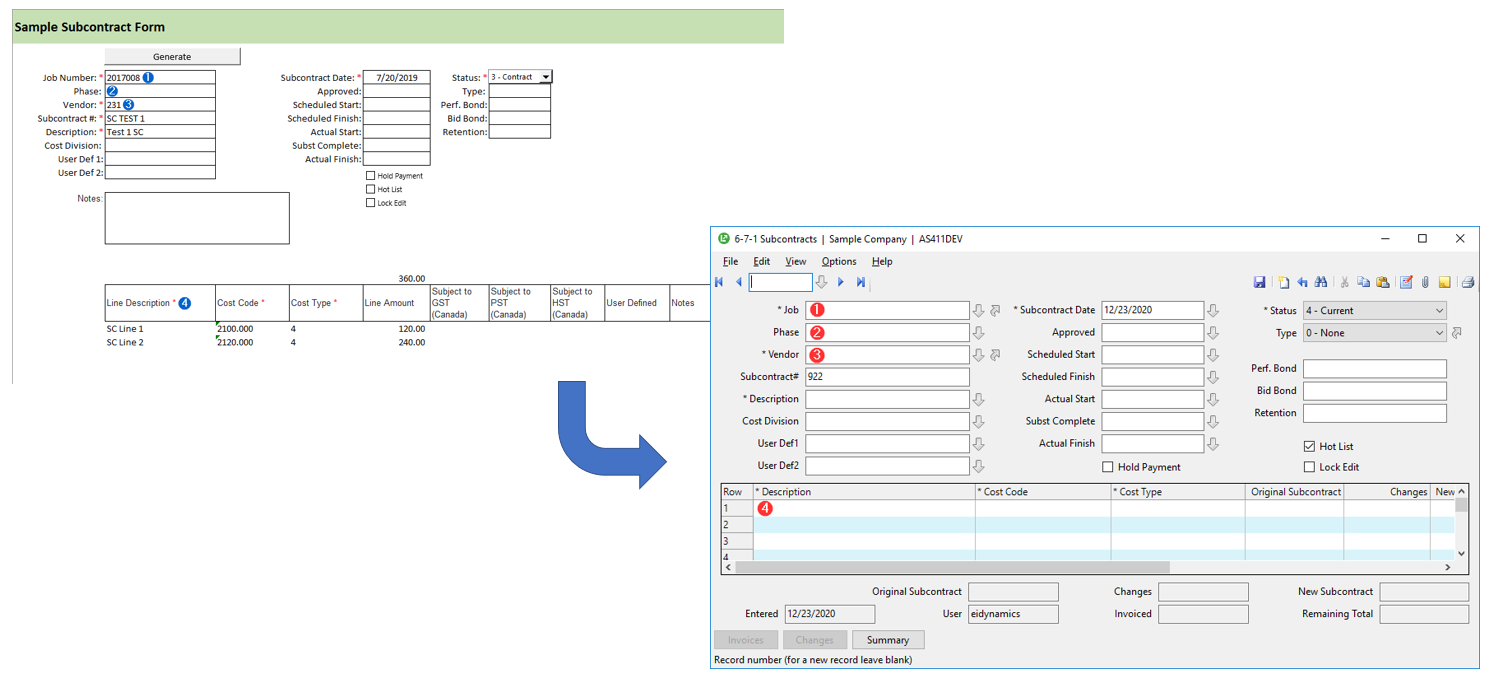Check Hold Payment in Subcontracts window

coord(1108,467)
